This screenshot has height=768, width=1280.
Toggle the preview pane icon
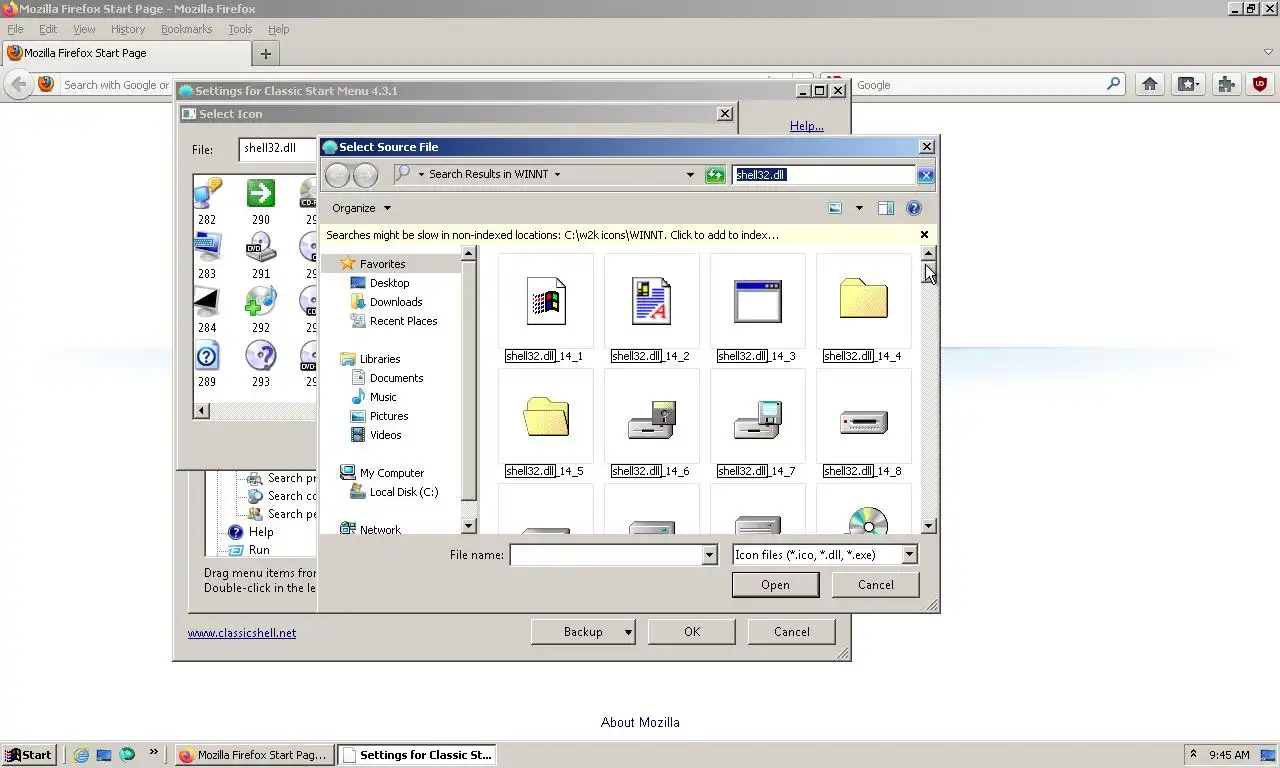886,208
